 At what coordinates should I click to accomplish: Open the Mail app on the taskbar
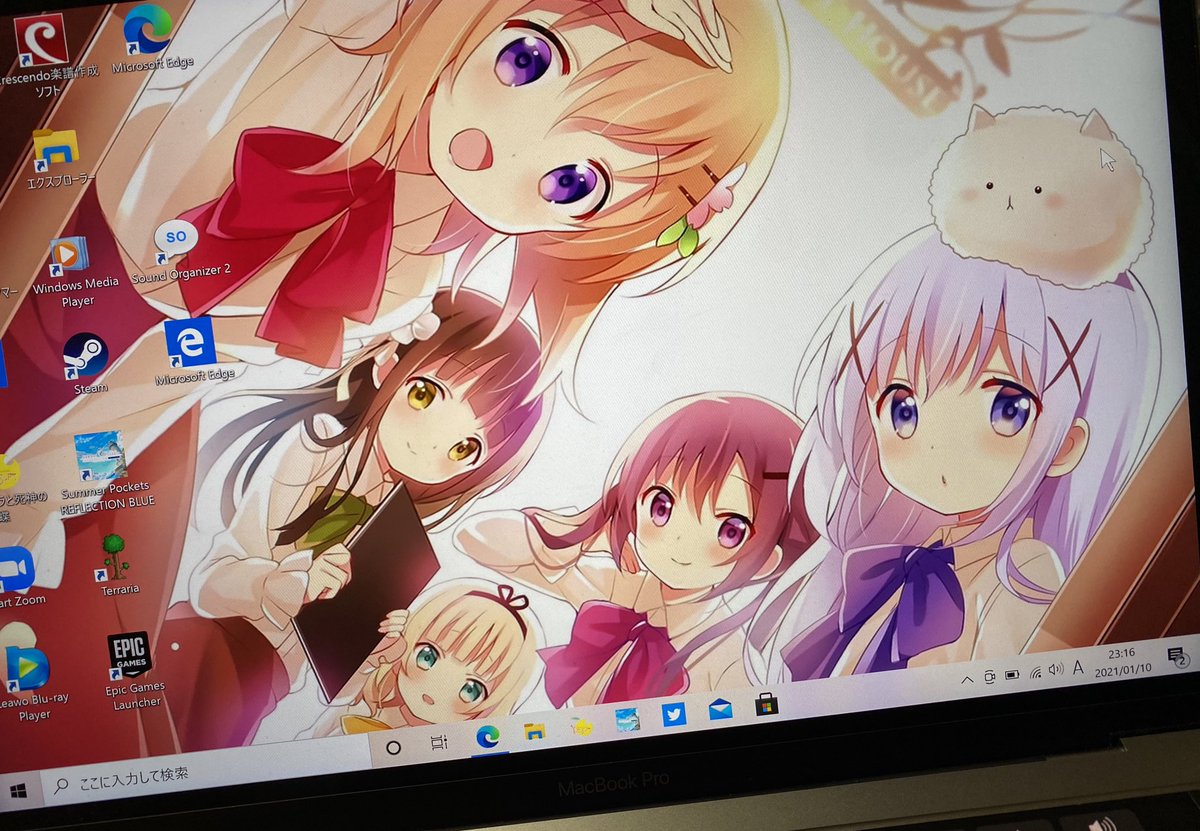pyautogui.click(x=720, y=710)
